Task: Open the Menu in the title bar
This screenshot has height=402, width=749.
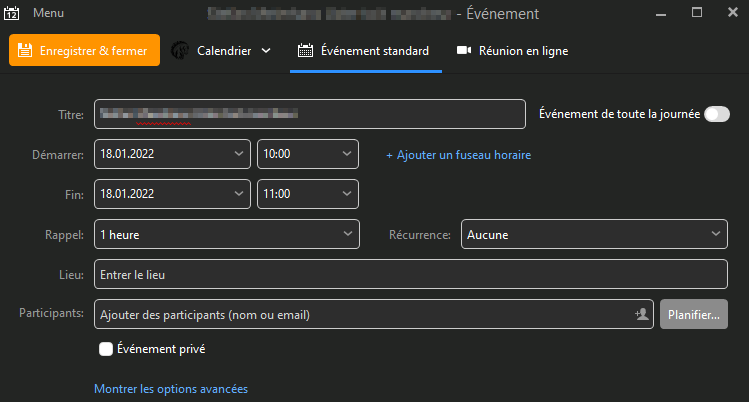Action: coord(47,14)
